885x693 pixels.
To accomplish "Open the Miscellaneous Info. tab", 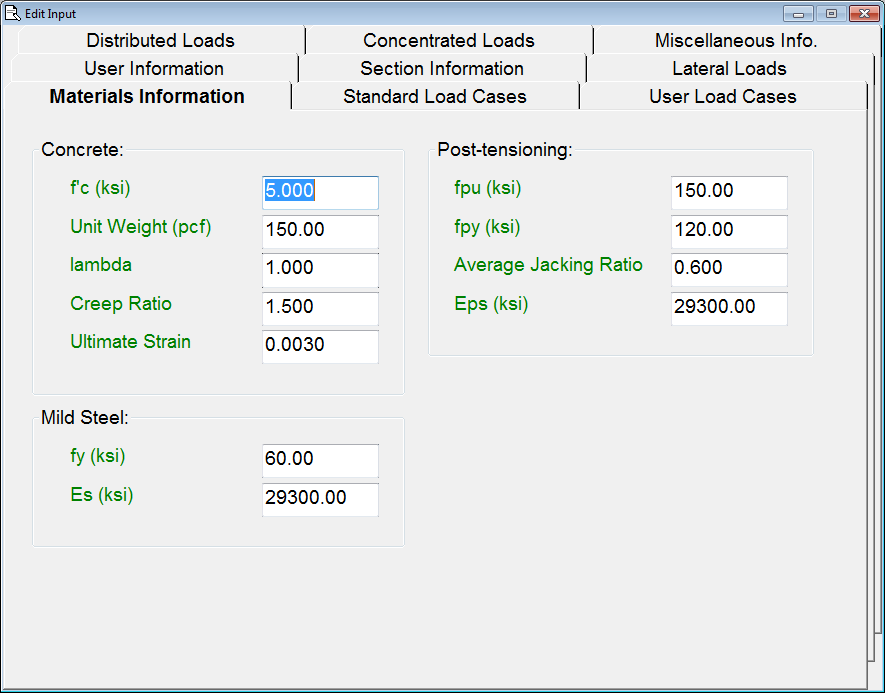I will click(735, 41).
